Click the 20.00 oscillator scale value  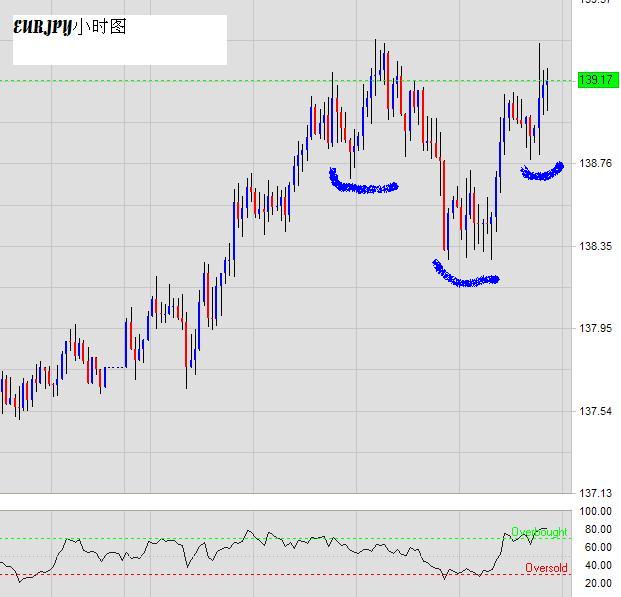pos(598,583)
